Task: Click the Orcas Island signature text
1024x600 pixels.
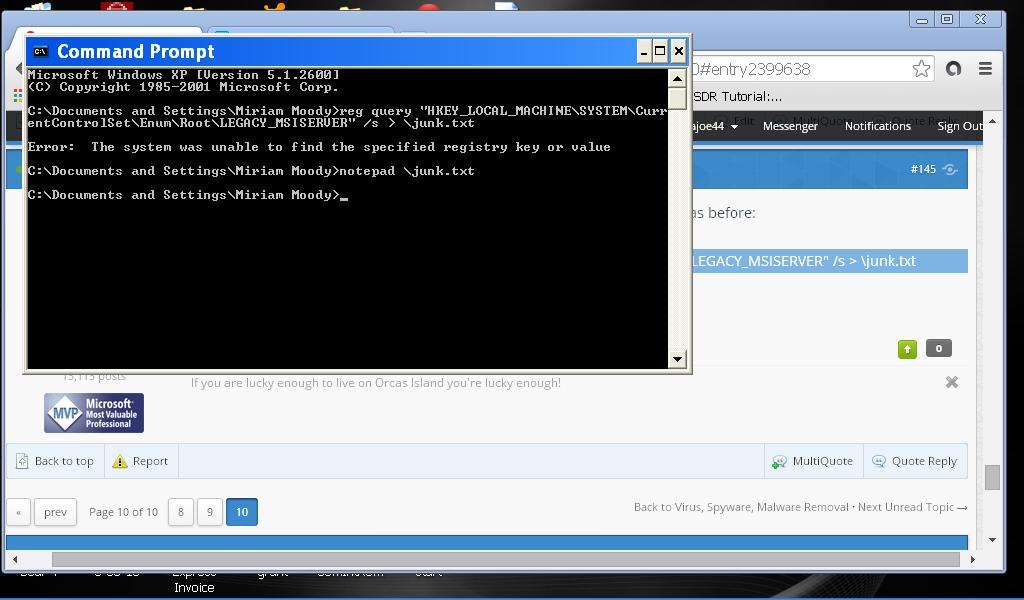Action: pyautogui.click(x=376, y=383)
